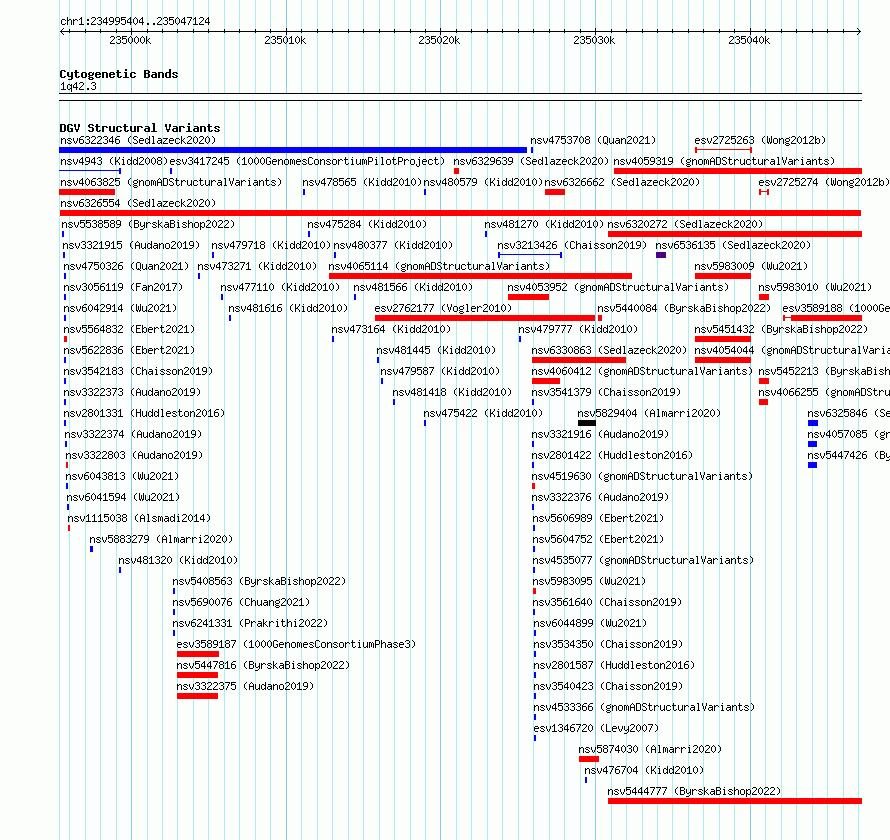Screen dimensions: 890x840
Task: Select nsv4063825 gnomADStructuralVariants label
Action: pyautogui.click(x=171, y=182)
